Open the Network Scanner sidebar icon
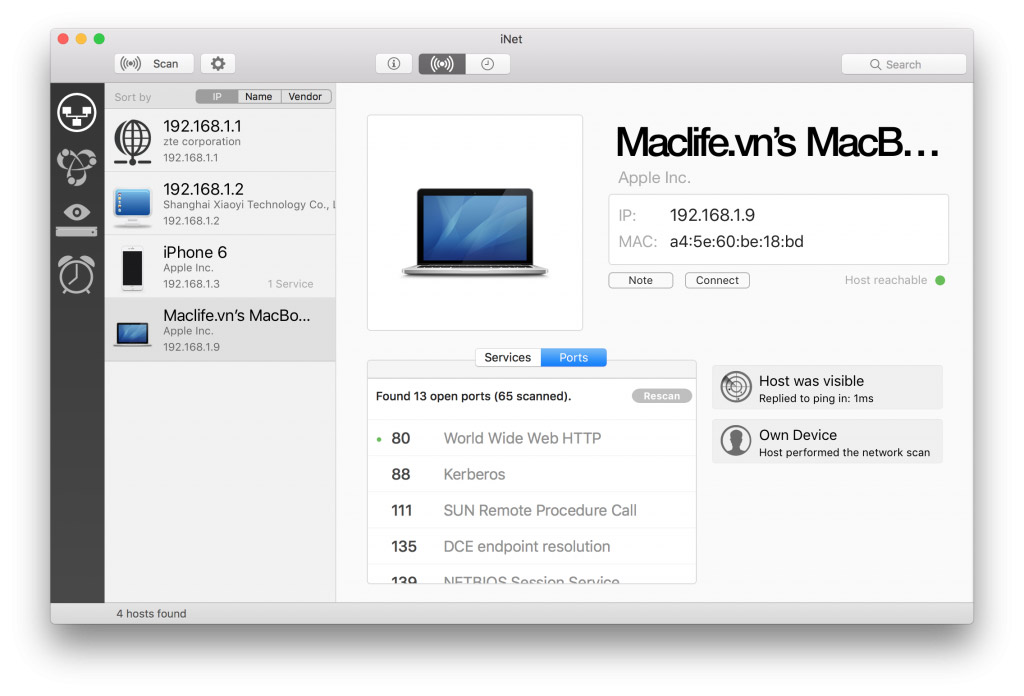The image size is (1024, 696). tap(77, 112)
